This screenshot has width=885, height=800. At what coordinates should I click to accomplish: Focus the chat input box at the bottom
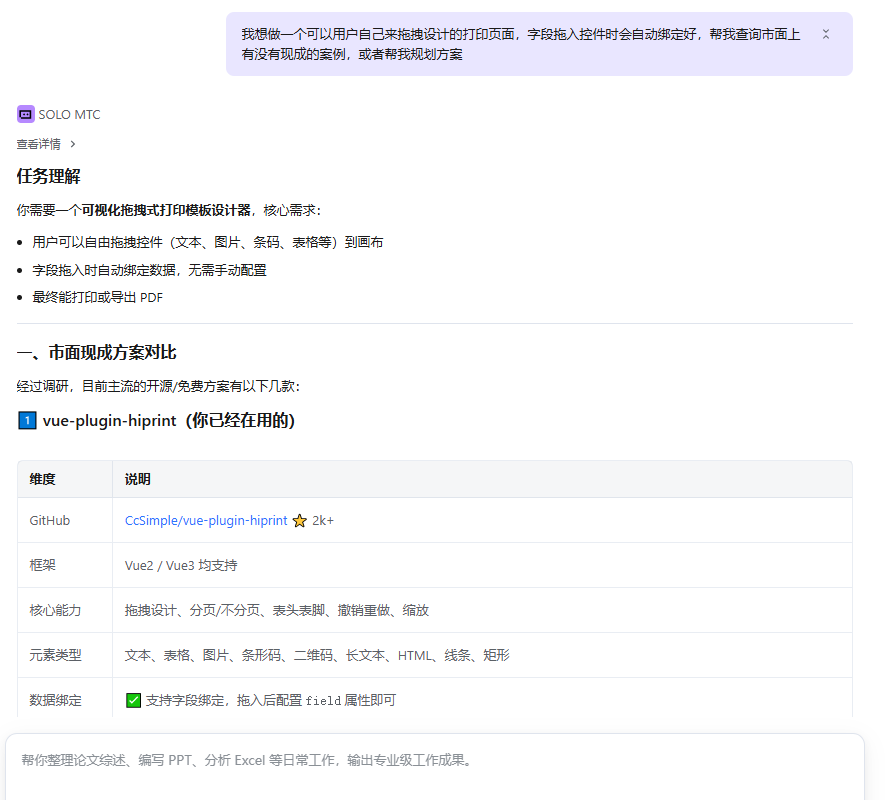click(435, 766)
